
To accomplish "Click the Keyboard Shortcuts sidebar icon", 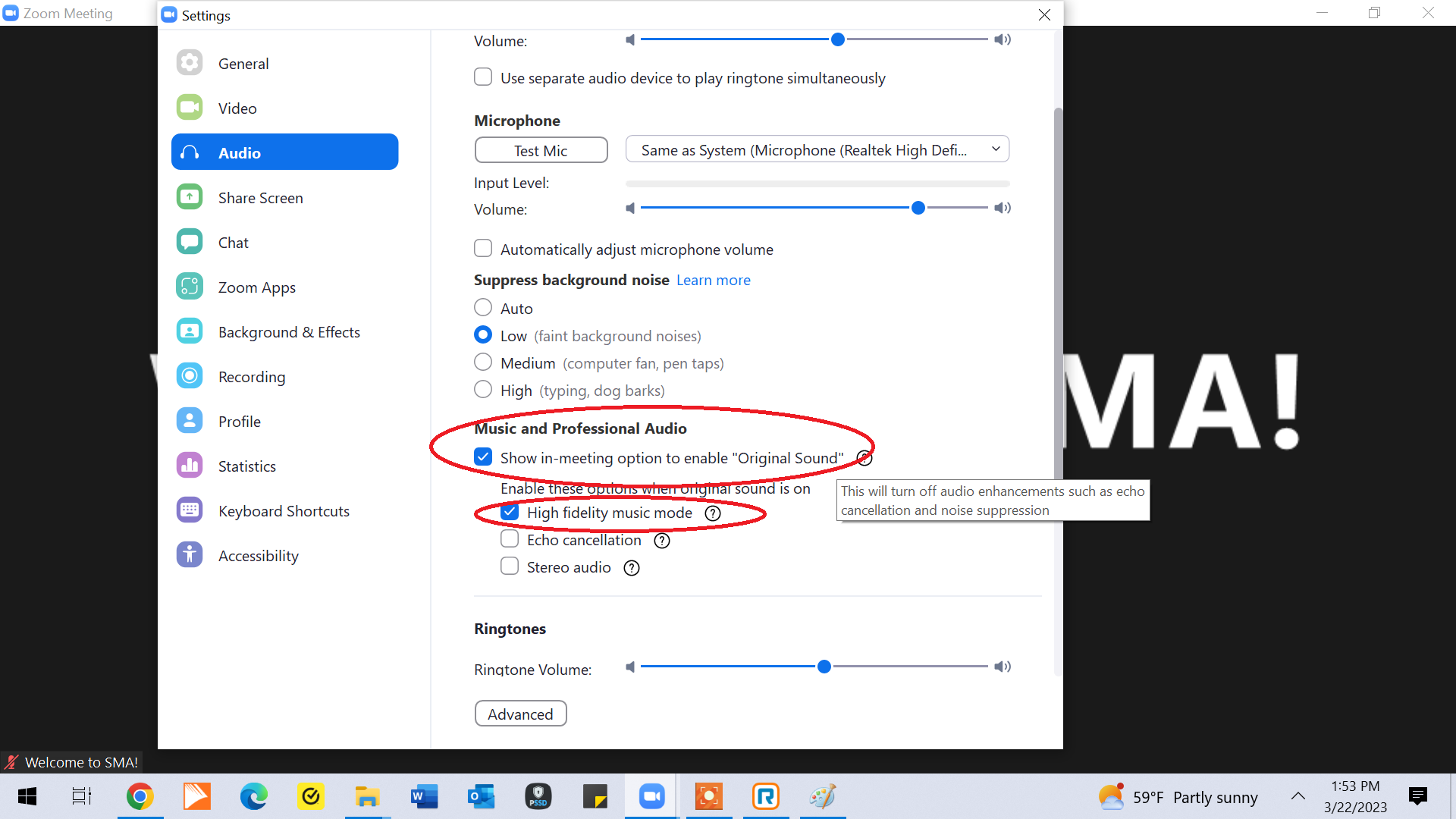I will pyautogui.click(x=190, y=510).
